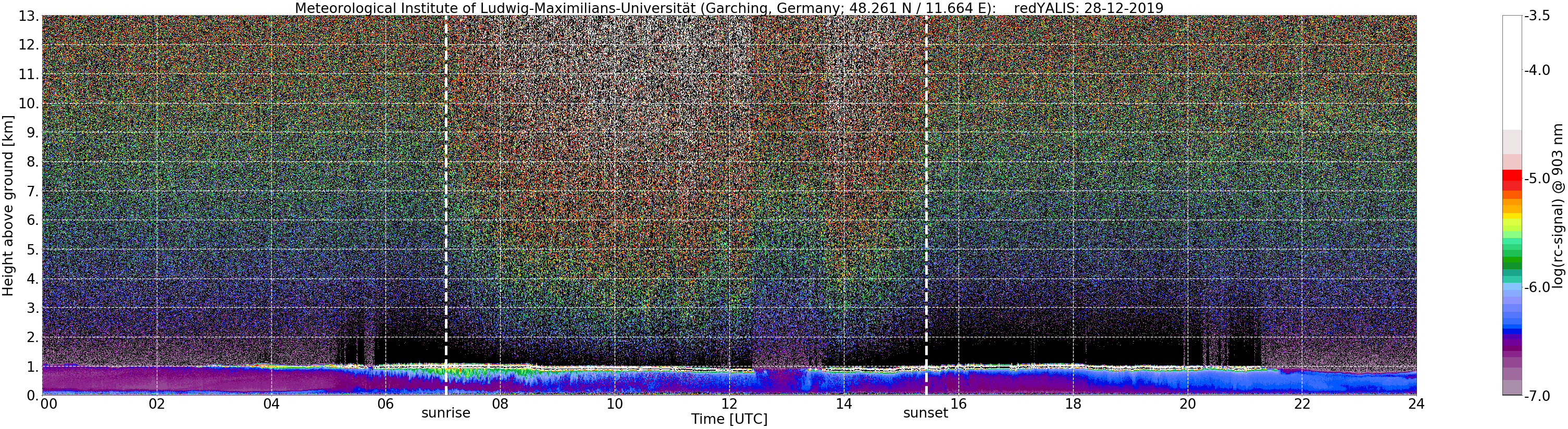Click the dashed sunset marker line
1568x429 pixels.
926,206
